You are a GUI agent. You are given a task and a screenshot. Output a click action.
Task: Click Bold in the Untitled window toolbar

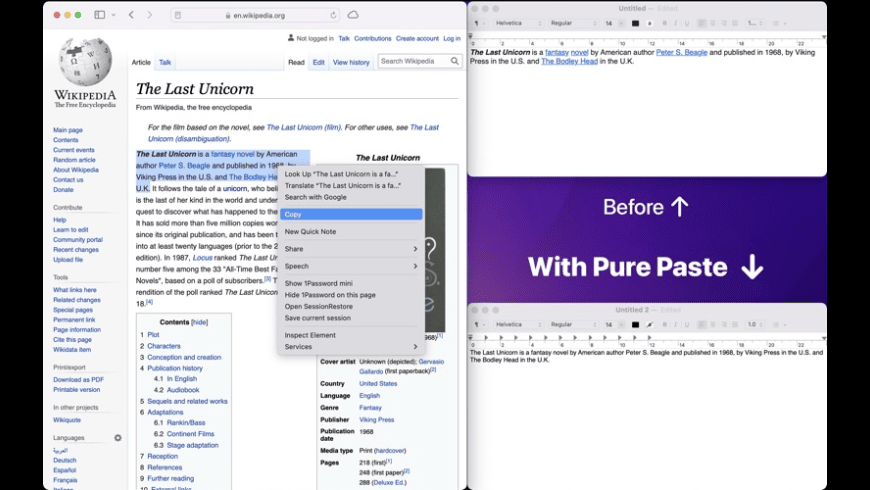pos(664,23)
